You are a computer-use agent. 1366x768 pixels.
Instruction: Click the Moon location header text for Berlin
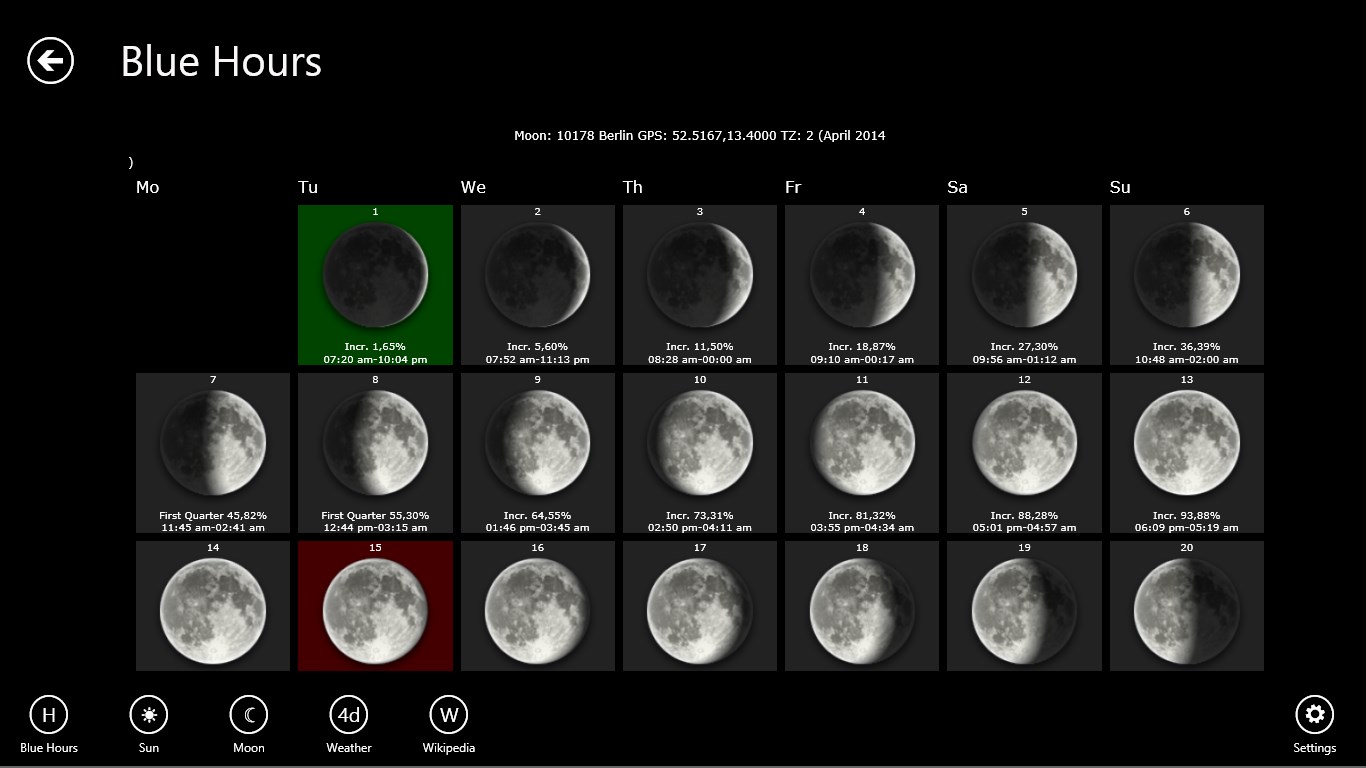coord(699,136)
